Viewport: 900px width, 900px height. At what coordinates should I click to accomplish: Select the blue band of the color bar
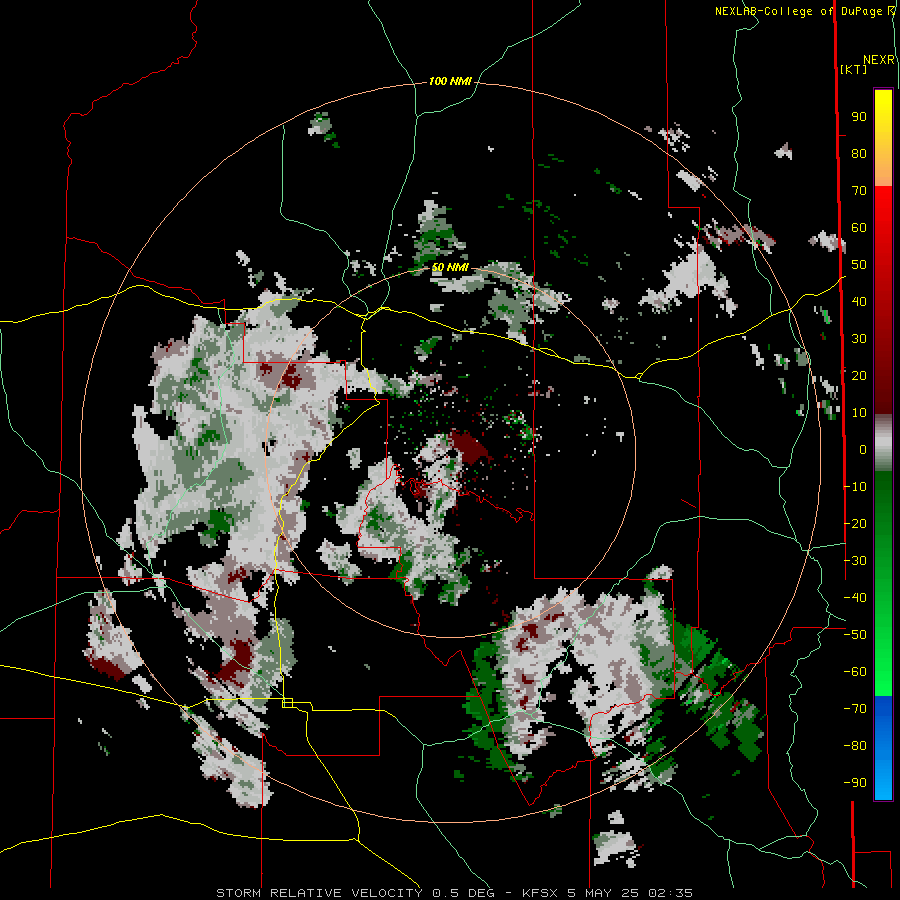pos(883,746)
